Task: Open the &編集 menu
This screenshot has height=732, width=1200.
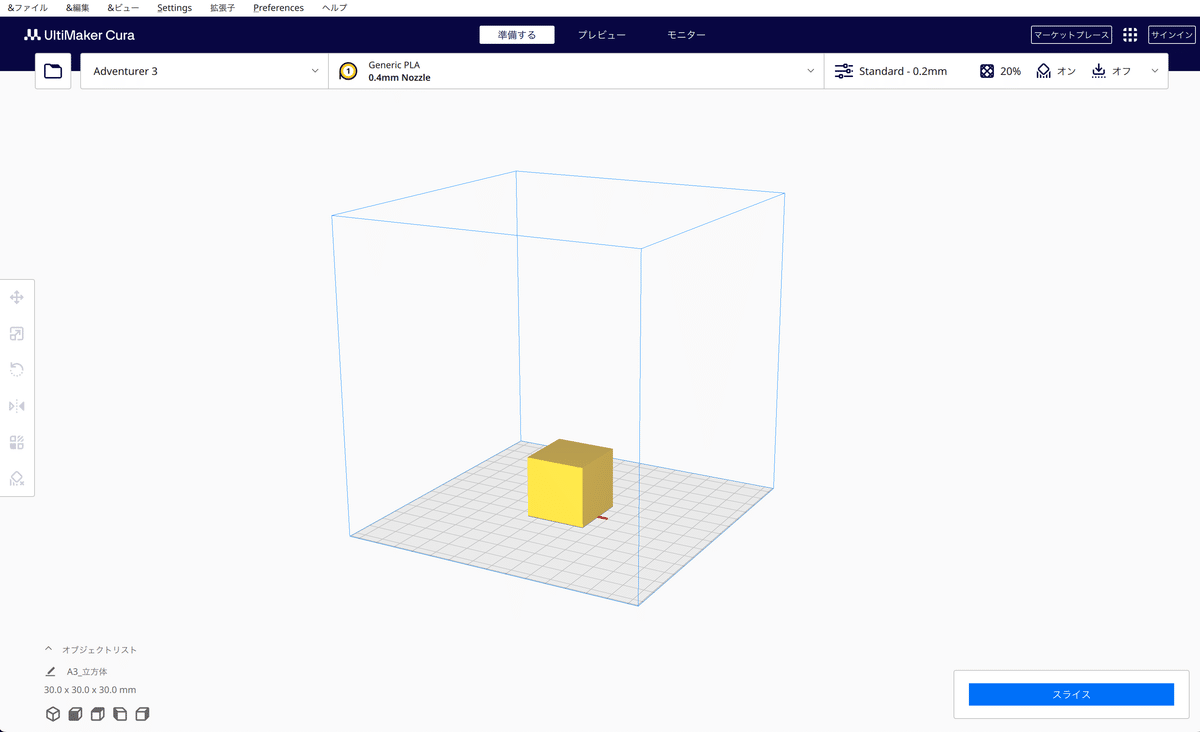Action: click(77, 8)
